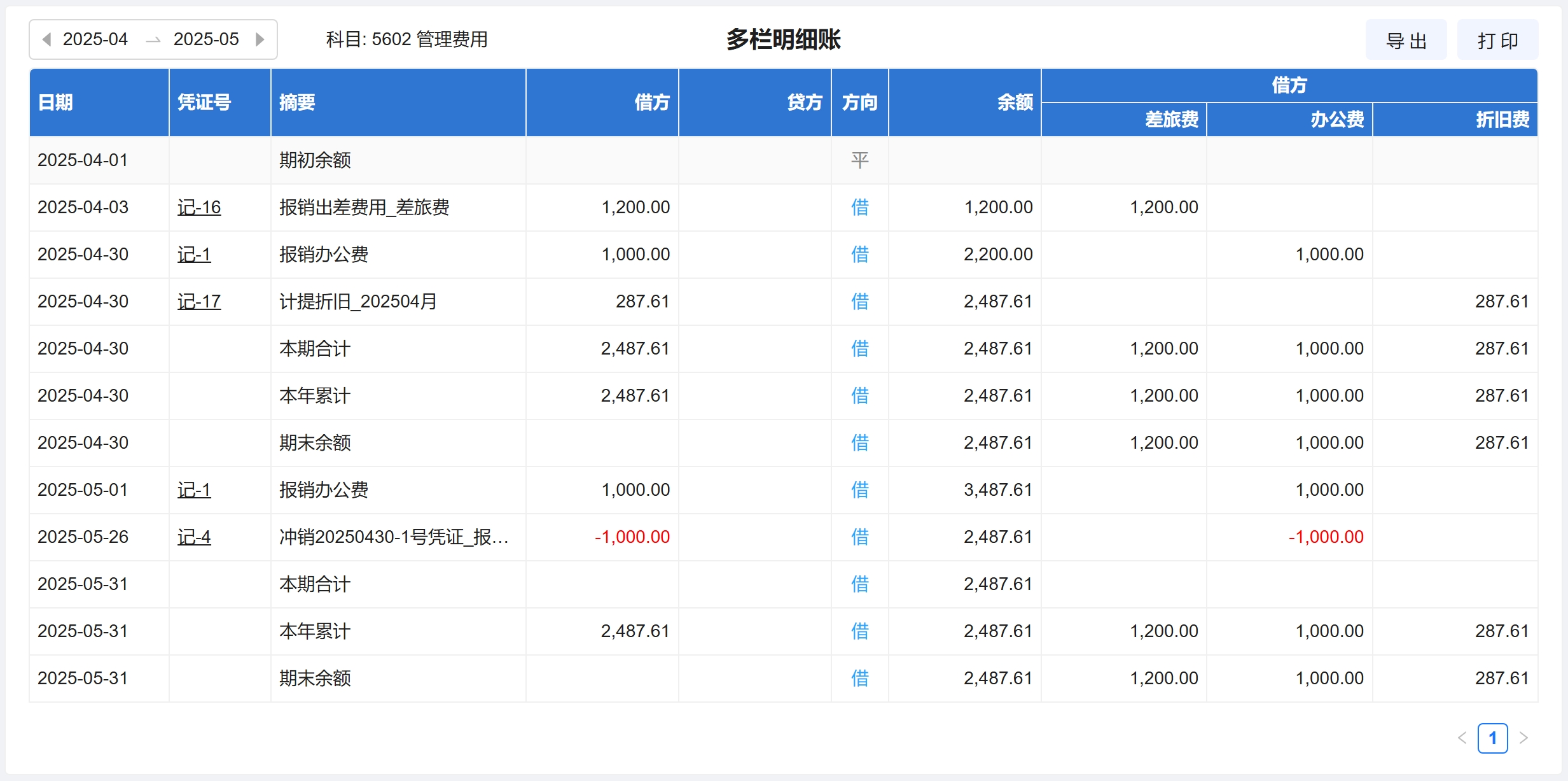Viewport: 1568px width, 781px height.
Task: Open the 2025-05-01 voucher 记-1
Action: pyautogui.click(x=194, y=490)
